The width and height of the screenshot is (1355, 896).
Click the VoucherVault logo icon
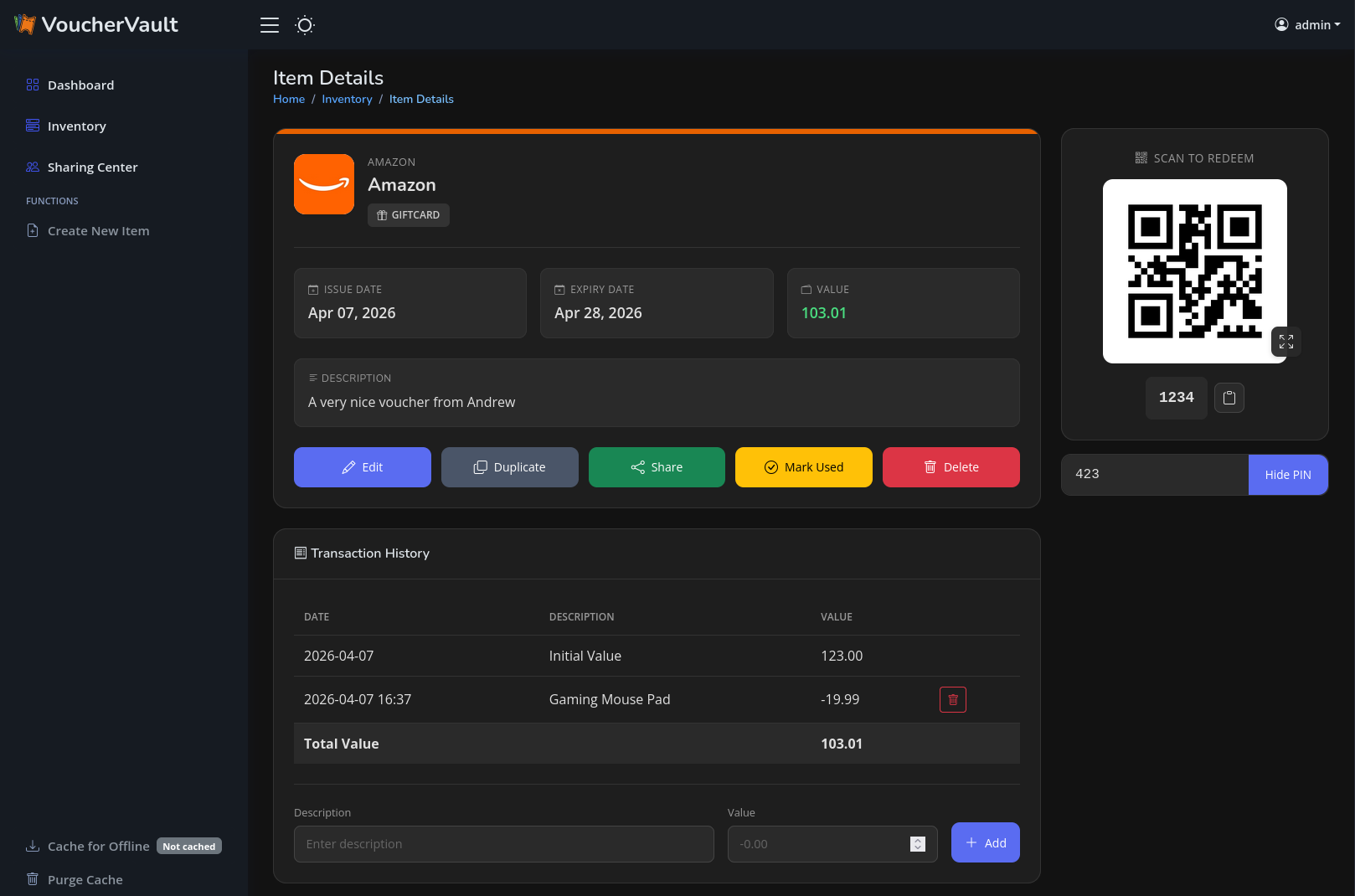[25, 24]
